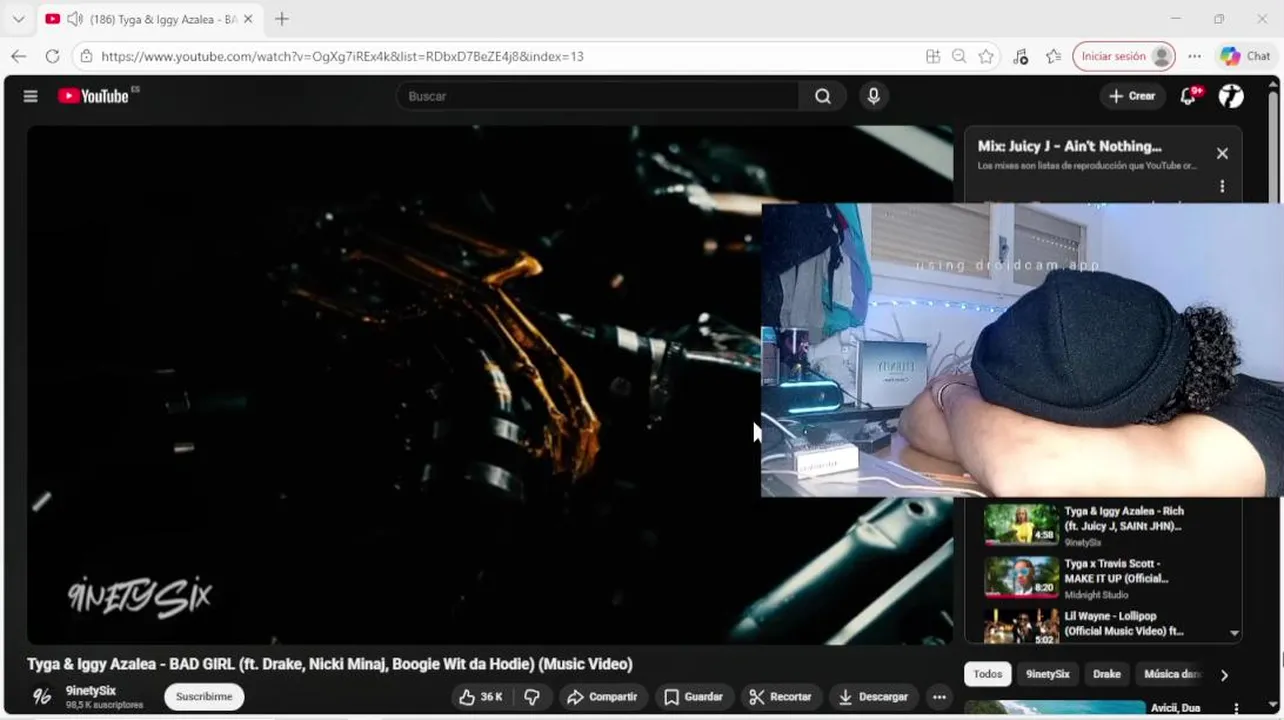Open the YouTube hamburger guide menu
Image resolution: width=1284 pixels, height=720 pixels.
[30, 96]
